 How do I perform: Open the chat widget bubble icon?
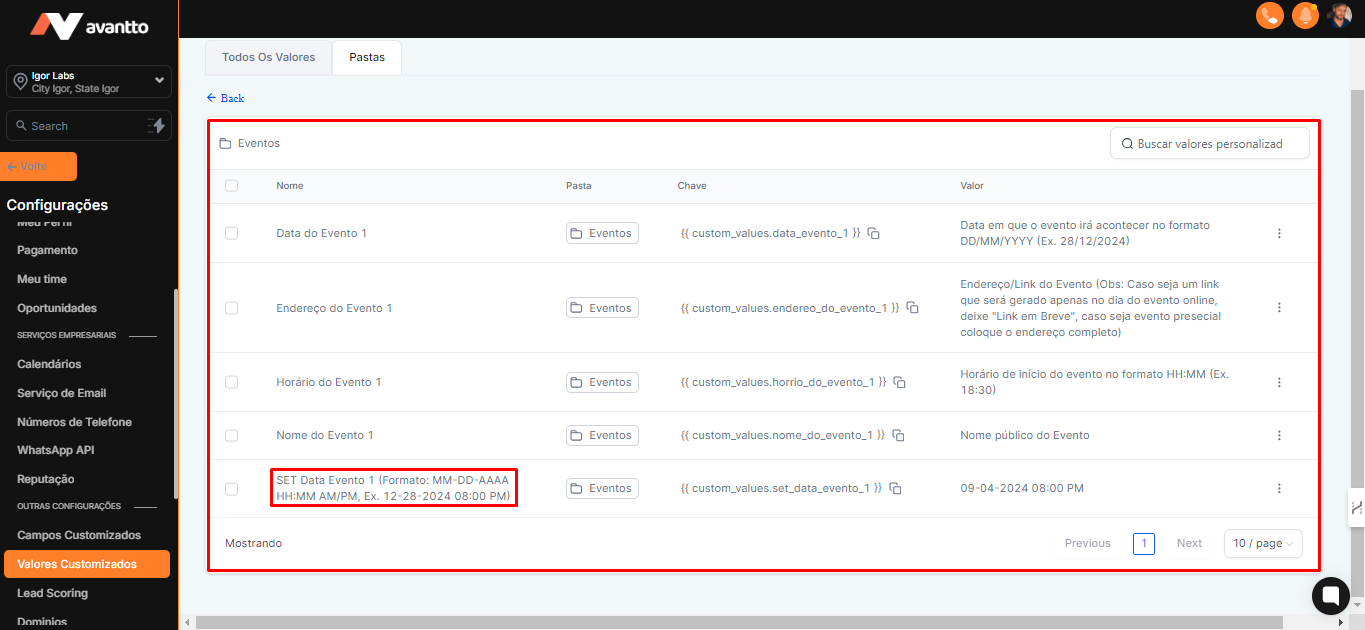pyautogui.click(x=1330, y=595)
